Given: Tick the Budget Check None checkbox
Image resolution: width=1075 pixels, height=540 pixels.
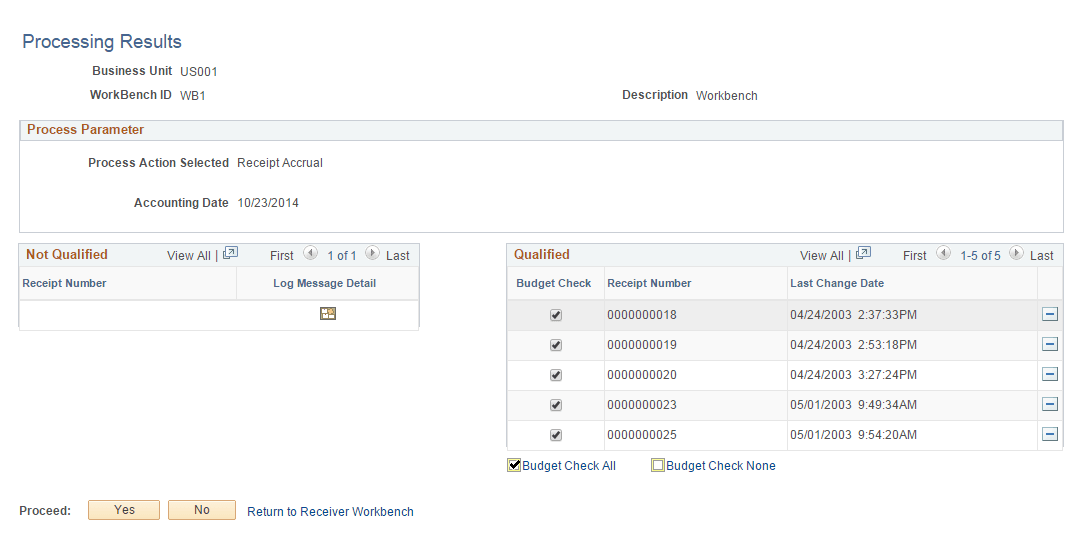Looking at the screenshot, I should (658, 465).
